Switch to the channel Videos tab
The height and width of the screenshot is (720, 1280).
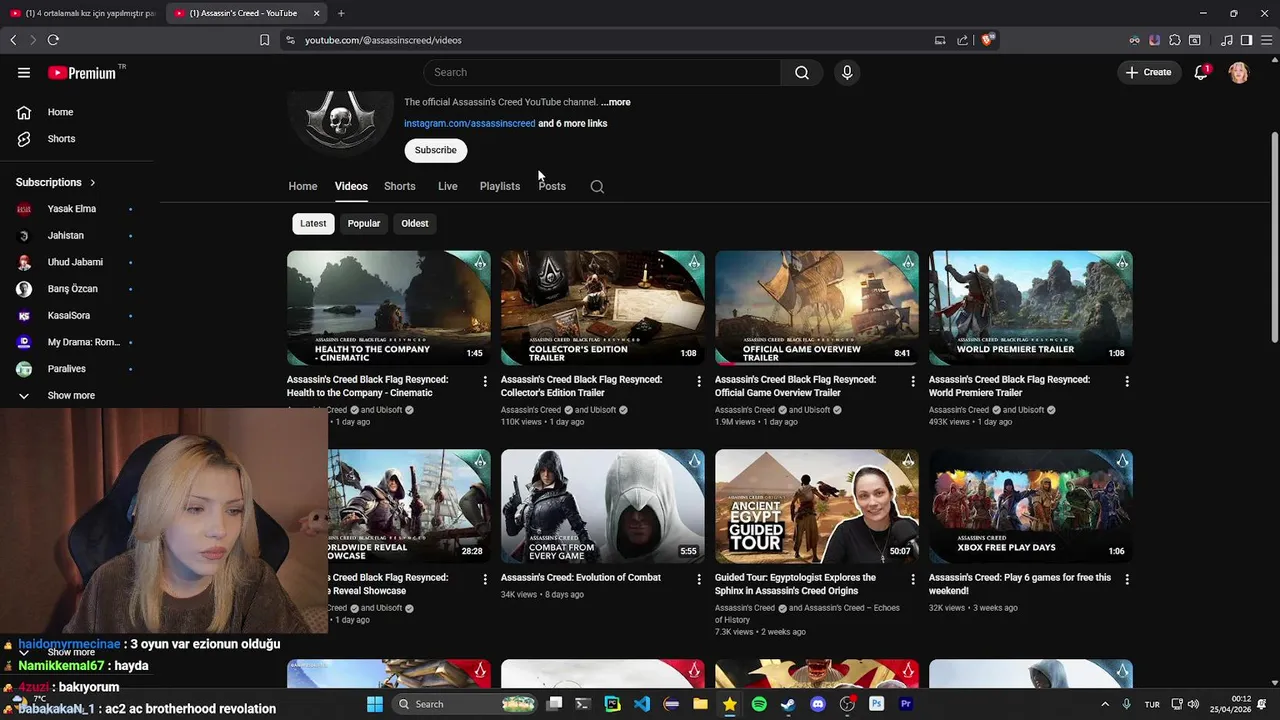pyautogui.click(x=351, y=186)
